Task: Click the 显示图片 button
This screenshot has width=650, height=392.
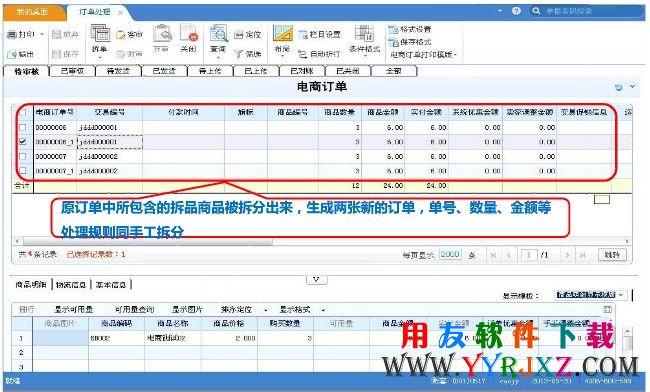Action: click(187, 310)
